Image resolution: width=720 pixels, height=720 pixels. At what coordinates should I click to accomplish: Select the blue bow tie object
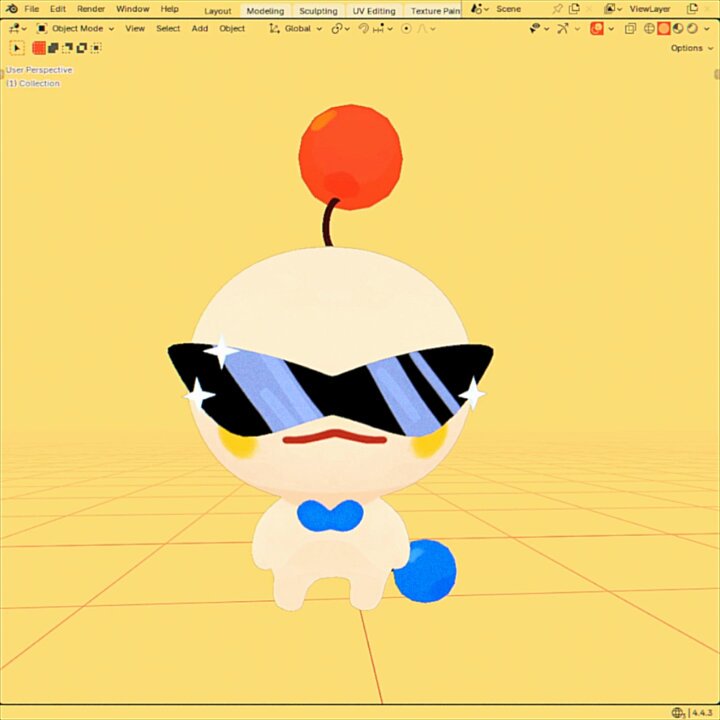click(330, 515)
